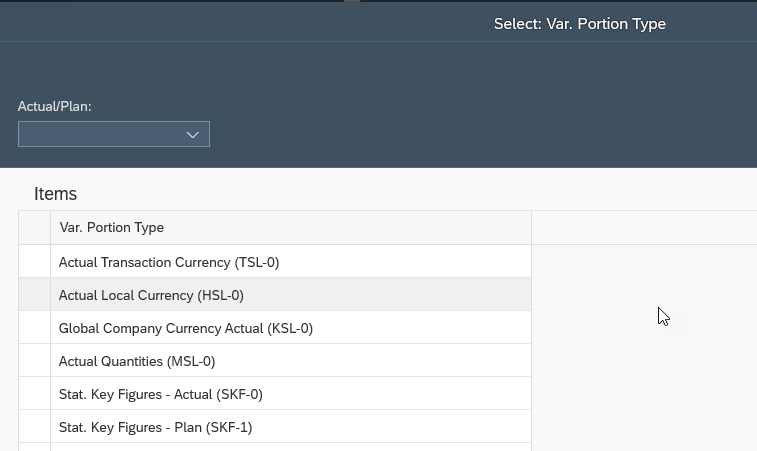This screenshot has height=451, width=757.
Task: Click the Items table heading
Action: tap(55, 194)
